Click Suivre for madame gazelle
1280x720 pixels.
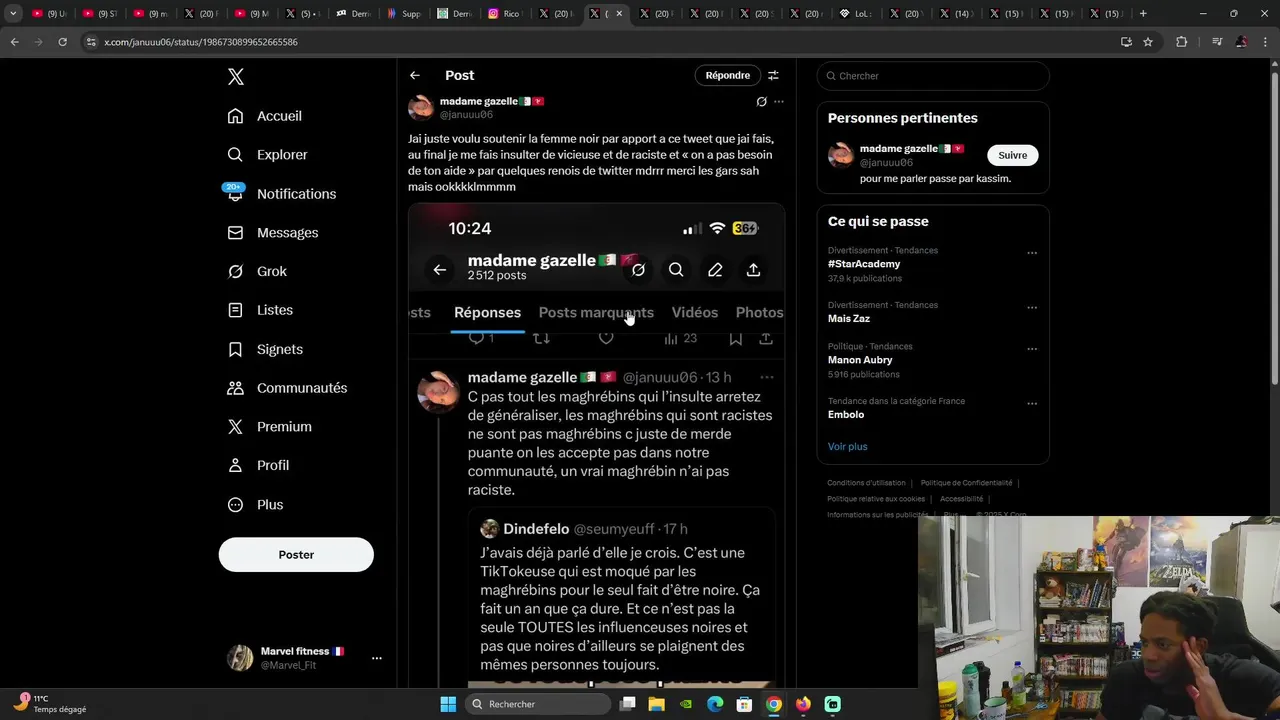coord(1012,155)
